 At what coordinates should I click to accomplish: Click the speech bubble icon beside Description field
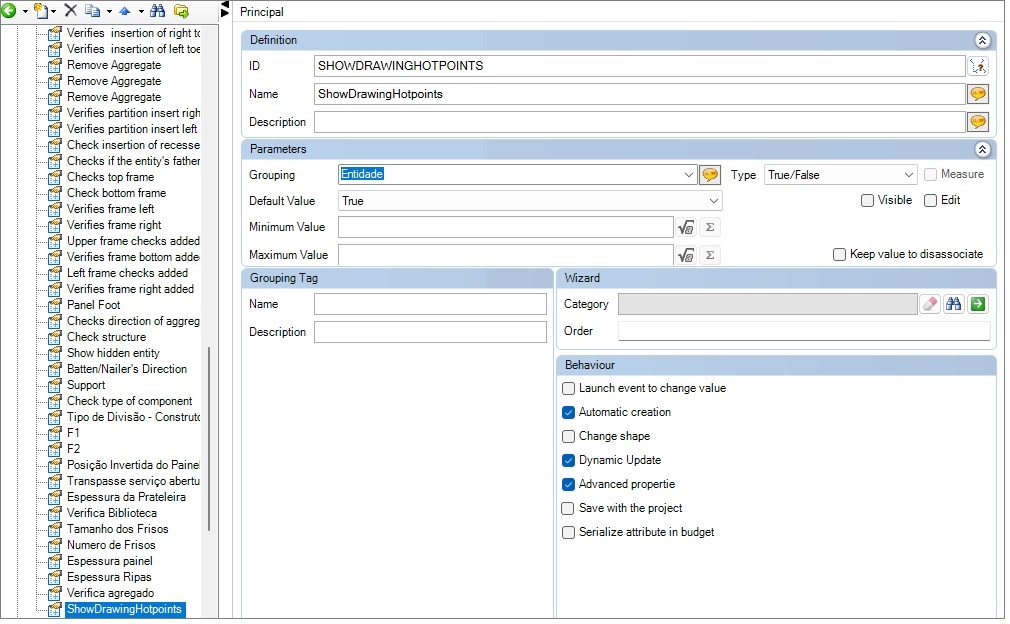click(978, 122)
